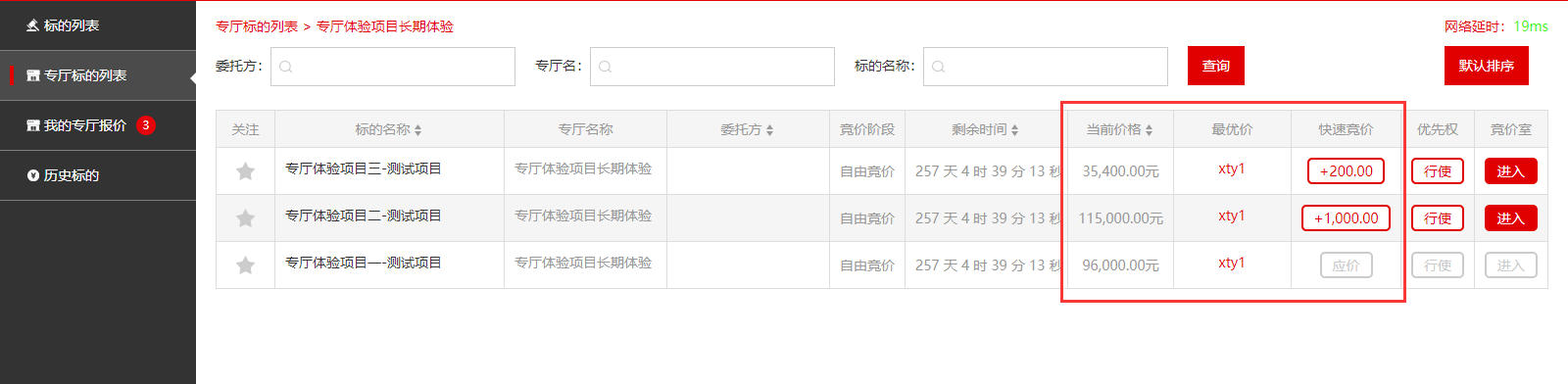
Task: Quick bid +200.00 on project three
Action: [1347, 171]
